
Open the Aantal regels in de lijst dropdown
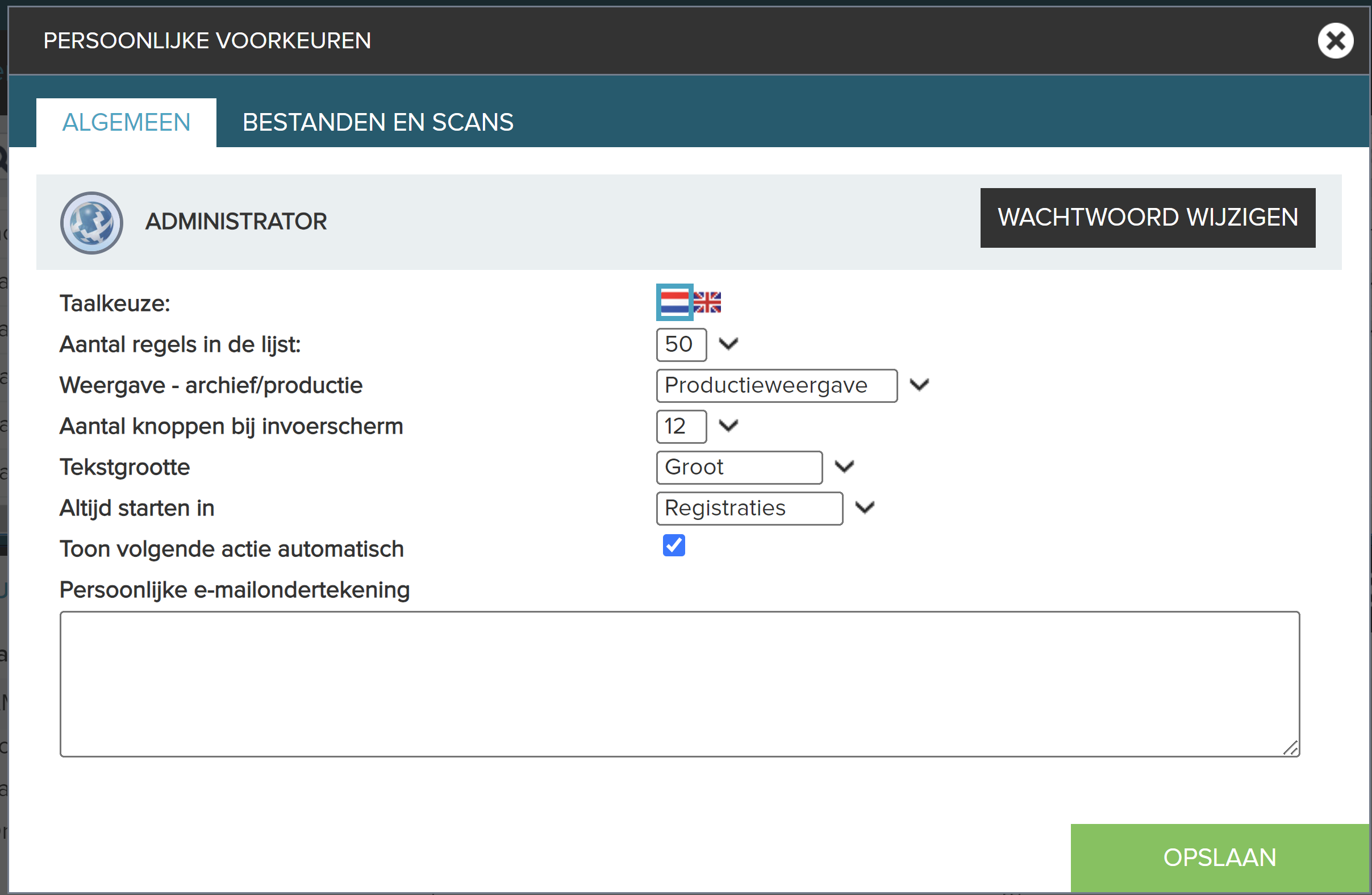coord(698,344)
